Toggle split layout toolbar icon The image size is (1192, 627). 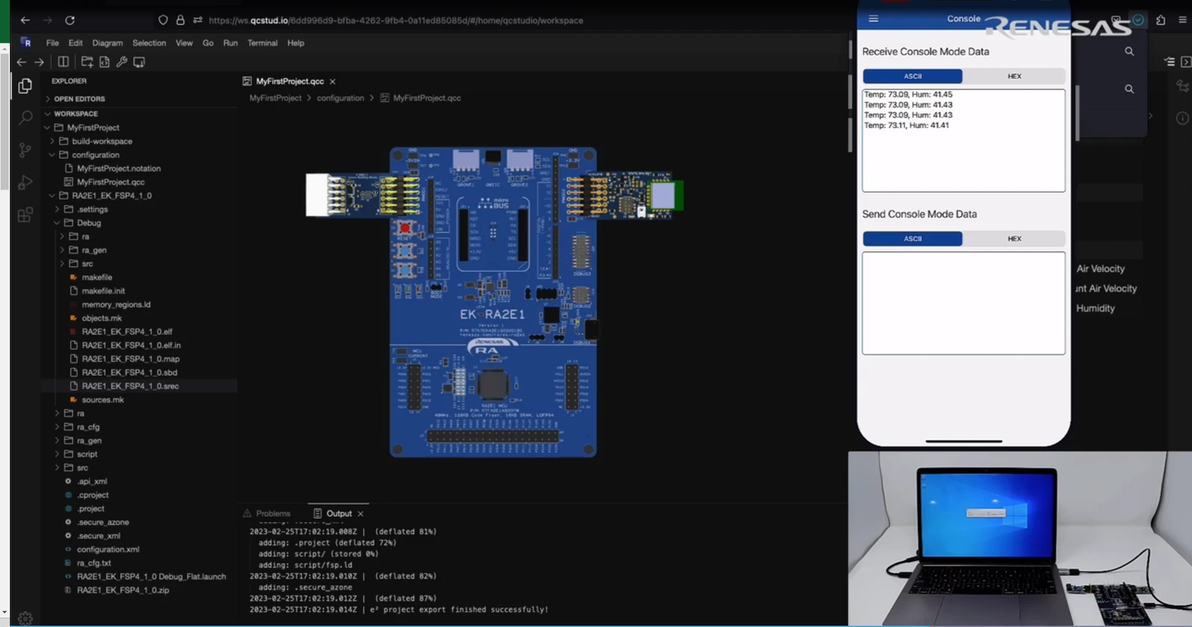coord(63,62)
